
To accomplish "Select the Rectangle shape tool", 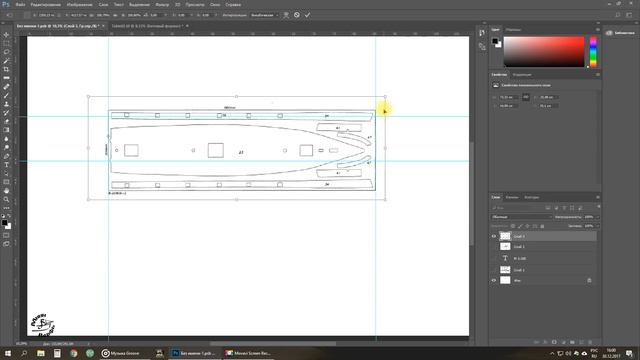I will click(6, 182).
